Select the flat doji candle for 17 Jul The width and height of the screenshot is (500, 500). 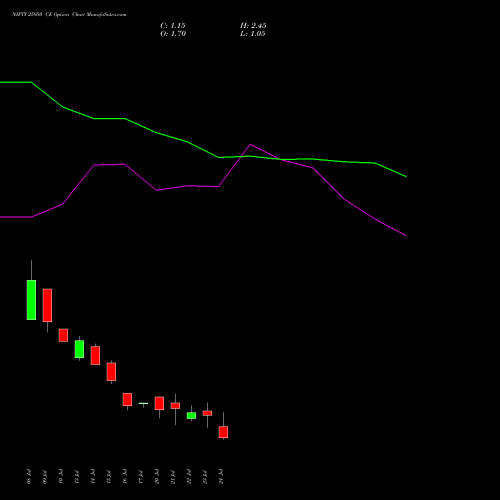143,404
